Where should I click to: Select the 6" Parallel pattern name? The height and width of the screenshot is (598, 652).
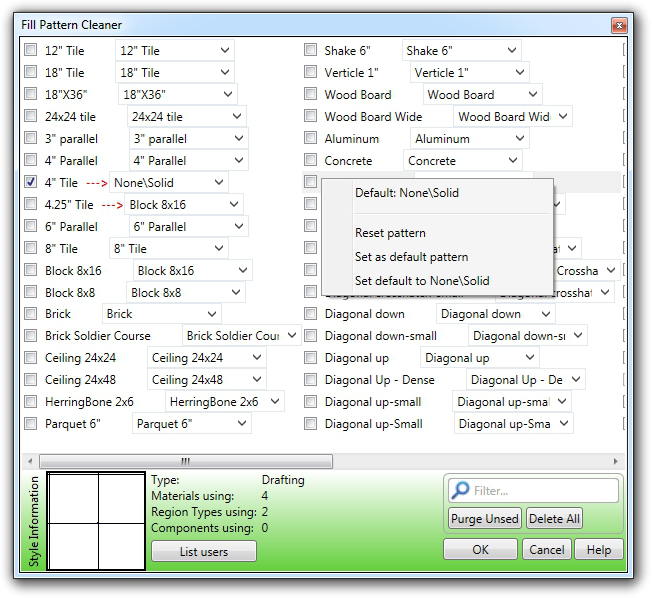click(71, 227)
